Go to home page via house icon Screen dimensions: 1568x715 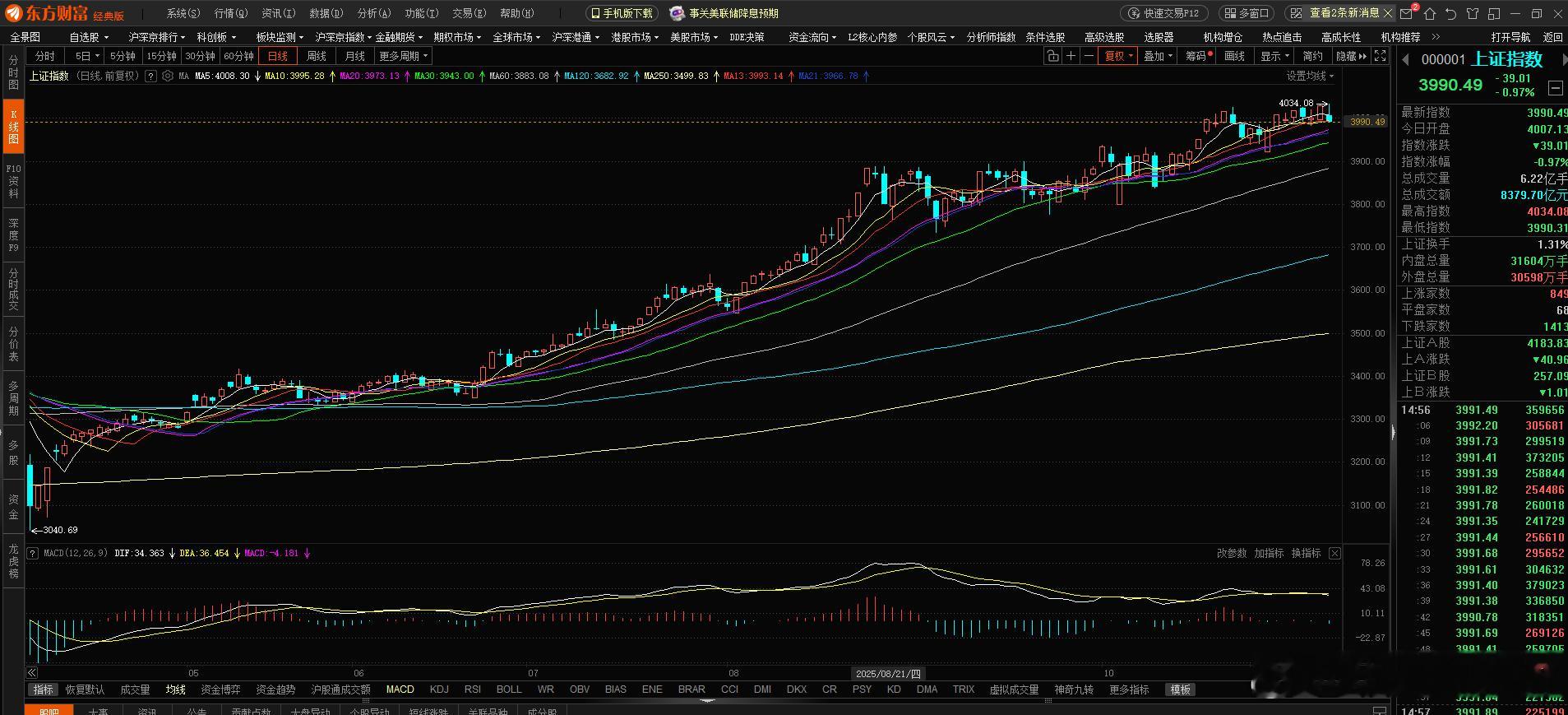1430,13
